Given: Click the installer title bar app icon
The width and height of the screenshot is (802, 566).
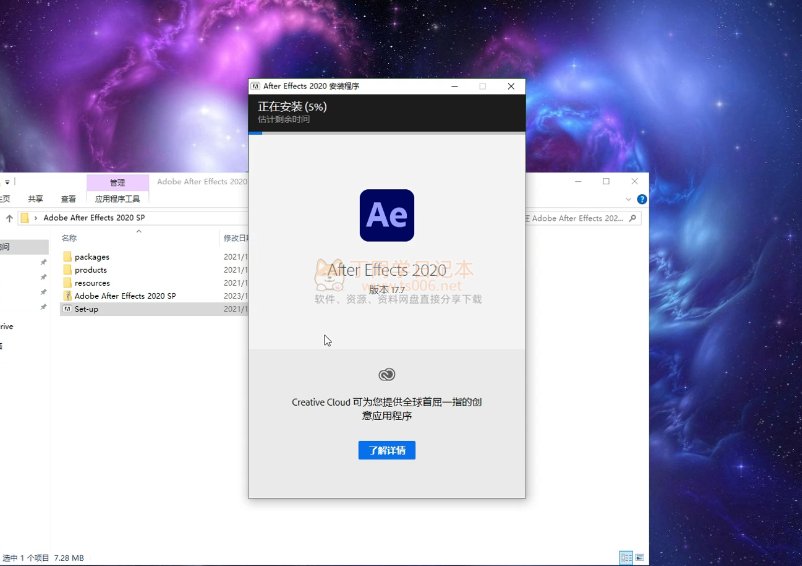Looking at the screenshot, I should (x=256, y=87).
